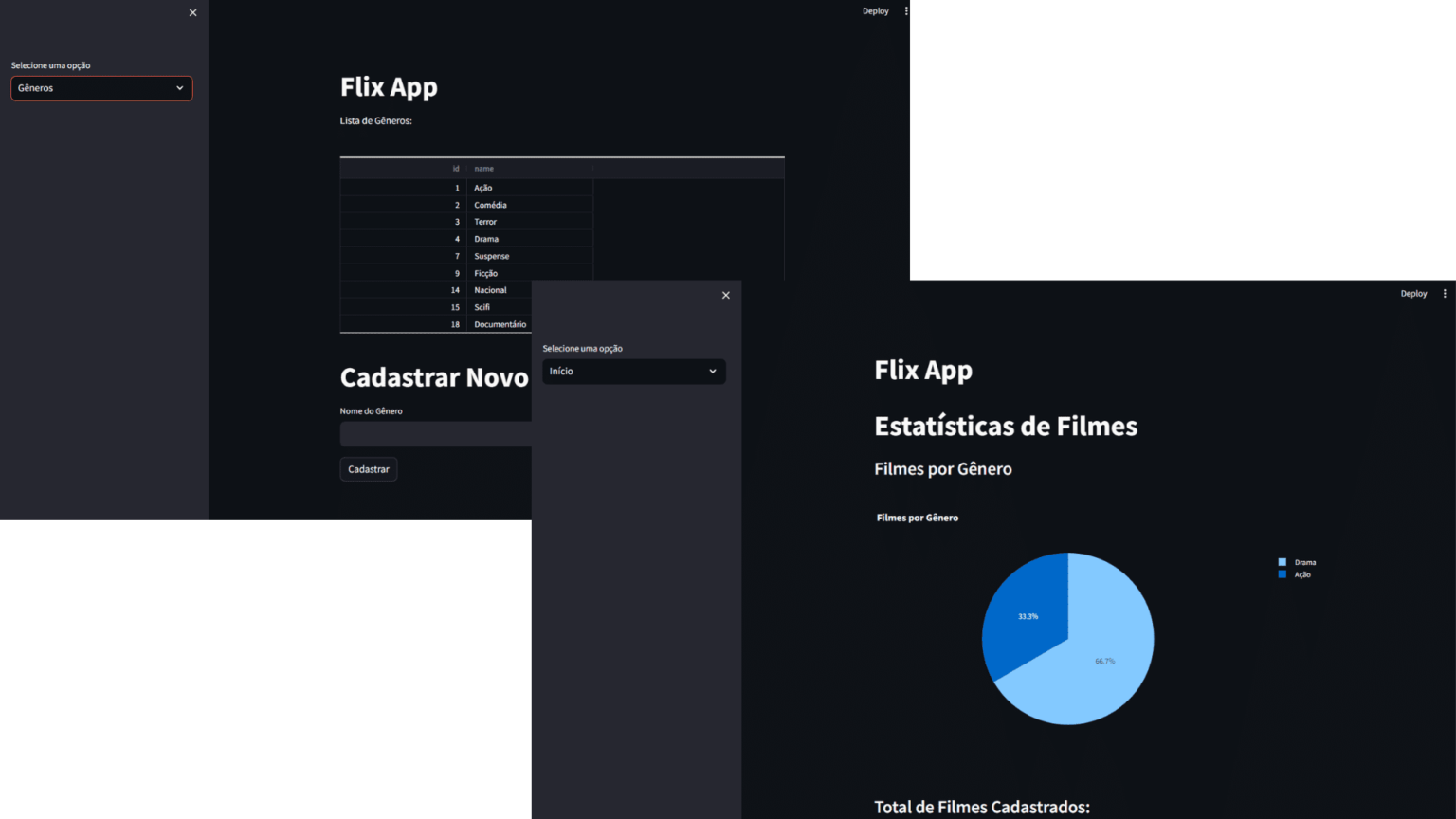
Task: Open the three-dot menu on the Estatísticas page
Action: tap(1445, 294)
